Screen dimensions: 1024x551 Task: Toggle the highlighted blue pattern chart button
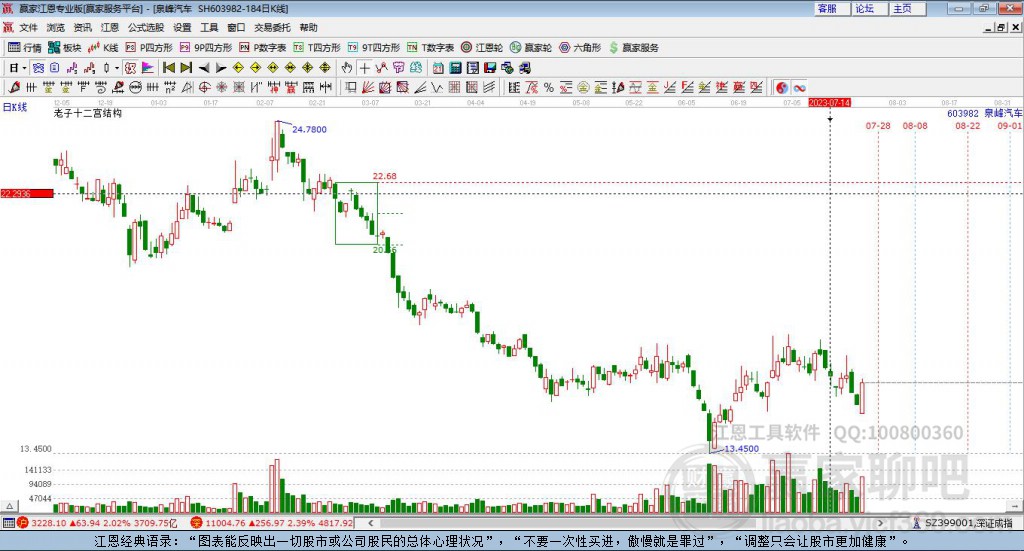click(x=38, y=68)
